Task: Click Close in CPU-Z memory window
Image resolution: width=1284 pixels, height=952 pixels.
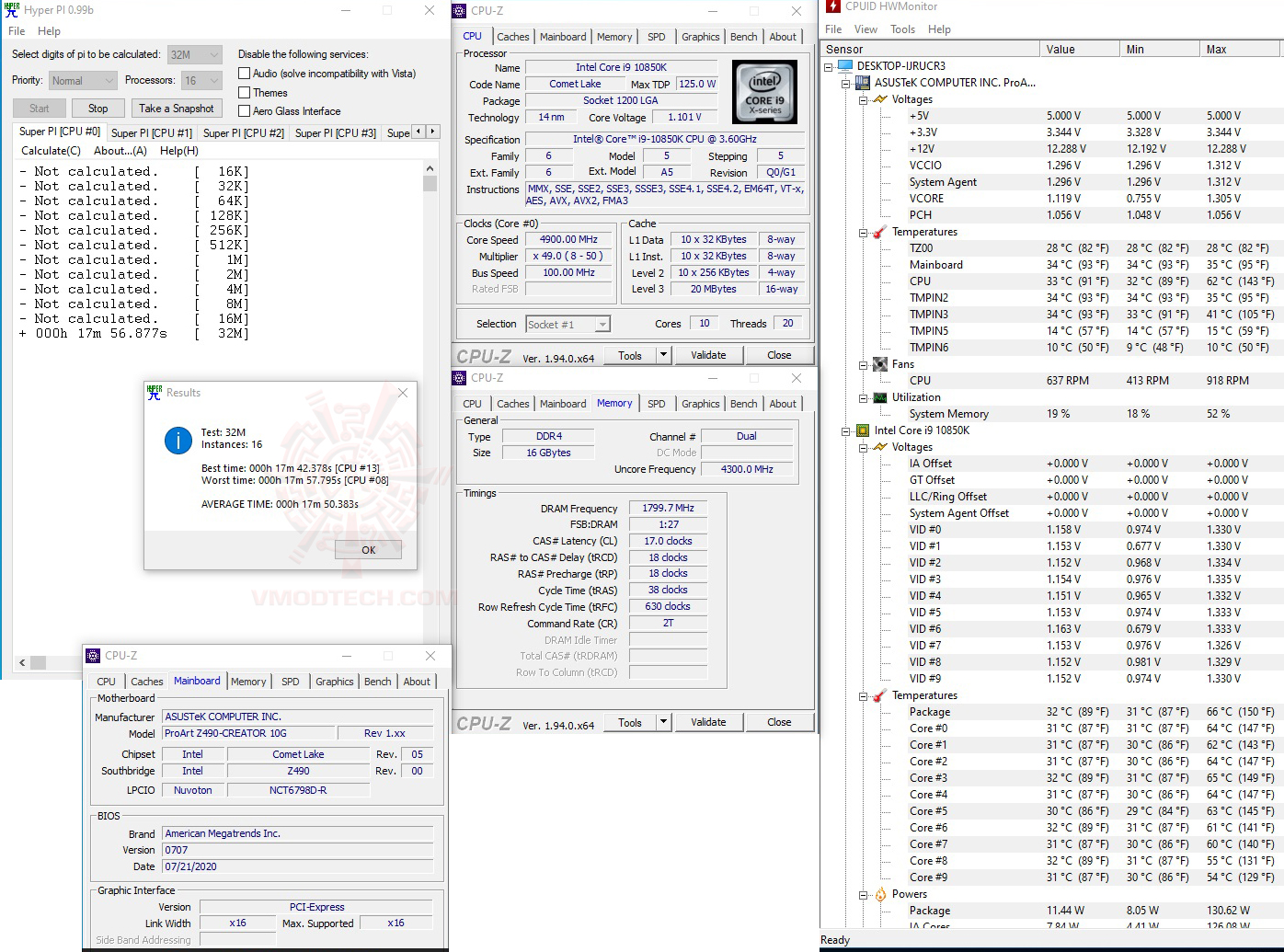Action: [779, 722]
